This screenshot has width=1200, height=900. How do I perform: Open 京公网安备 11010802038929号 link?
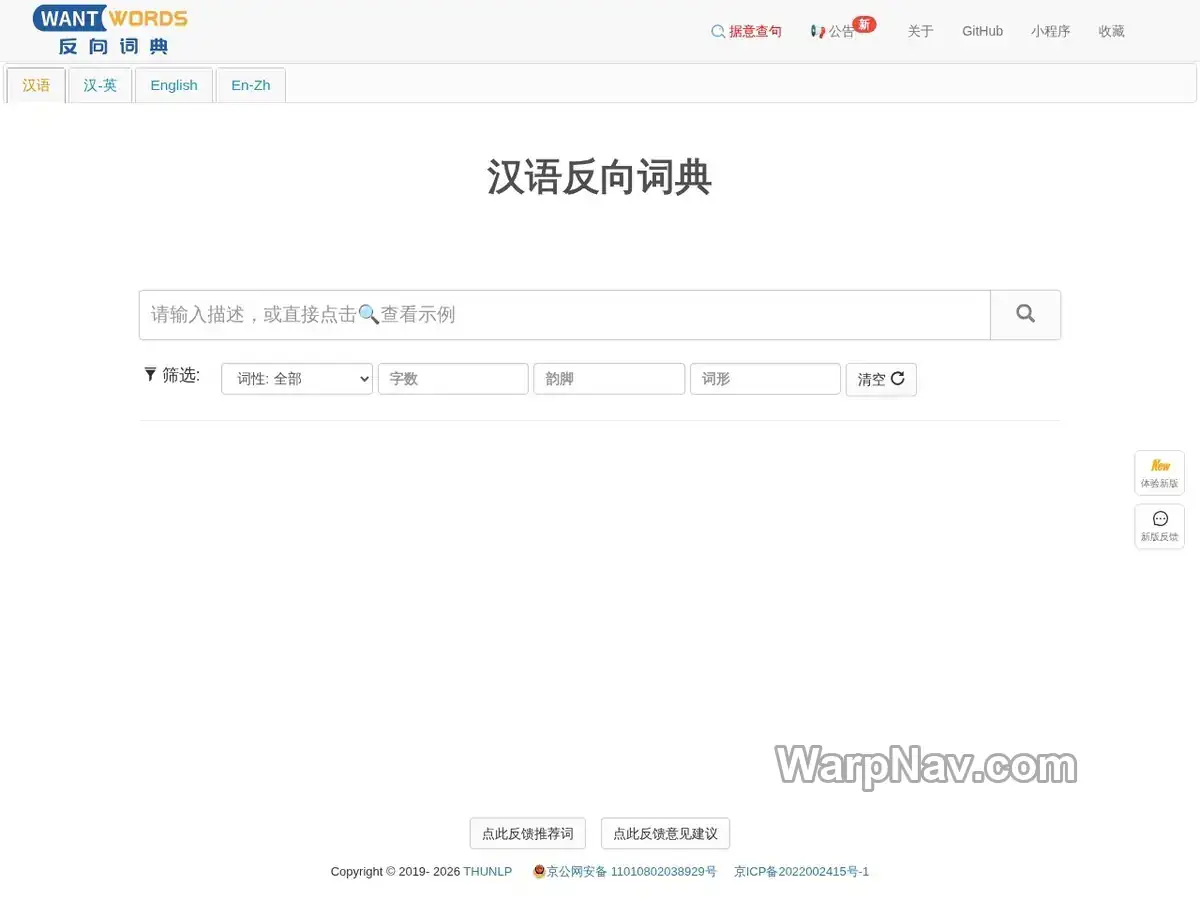coord(631,872)
